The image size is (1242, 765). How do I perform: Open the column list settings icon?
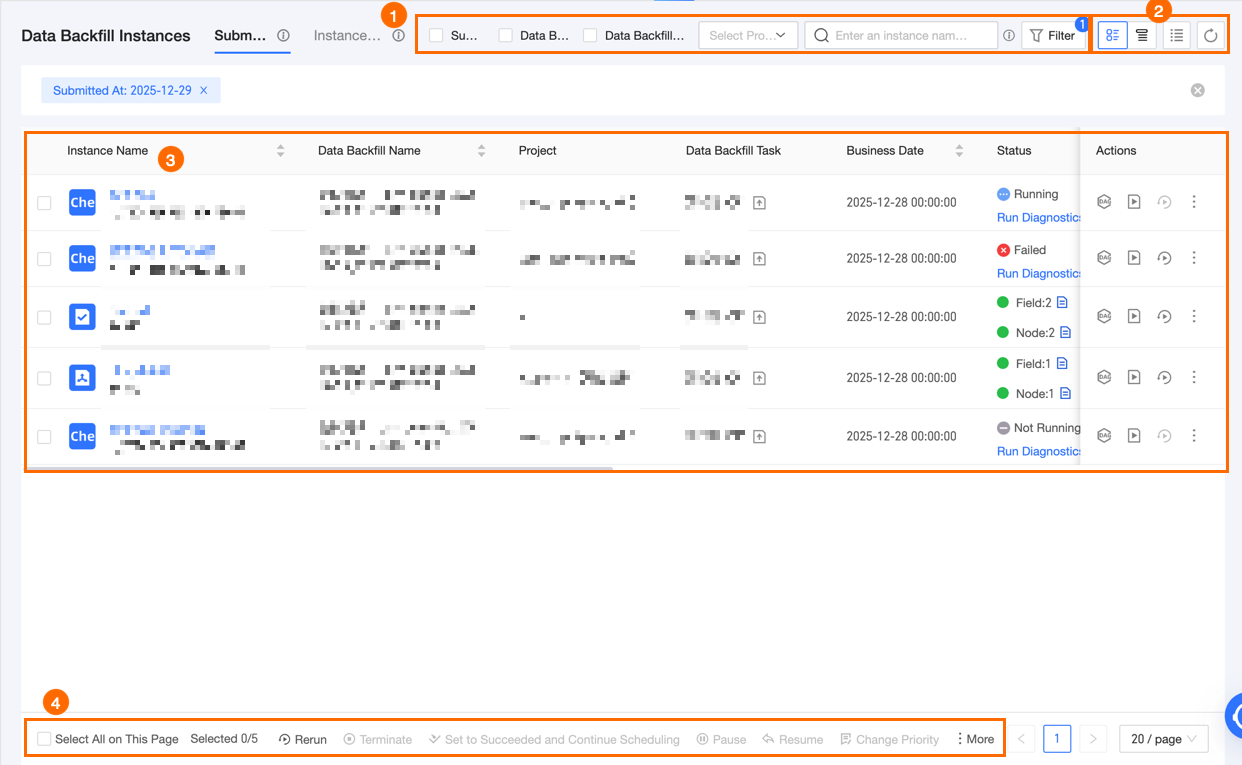point(1177,35)
